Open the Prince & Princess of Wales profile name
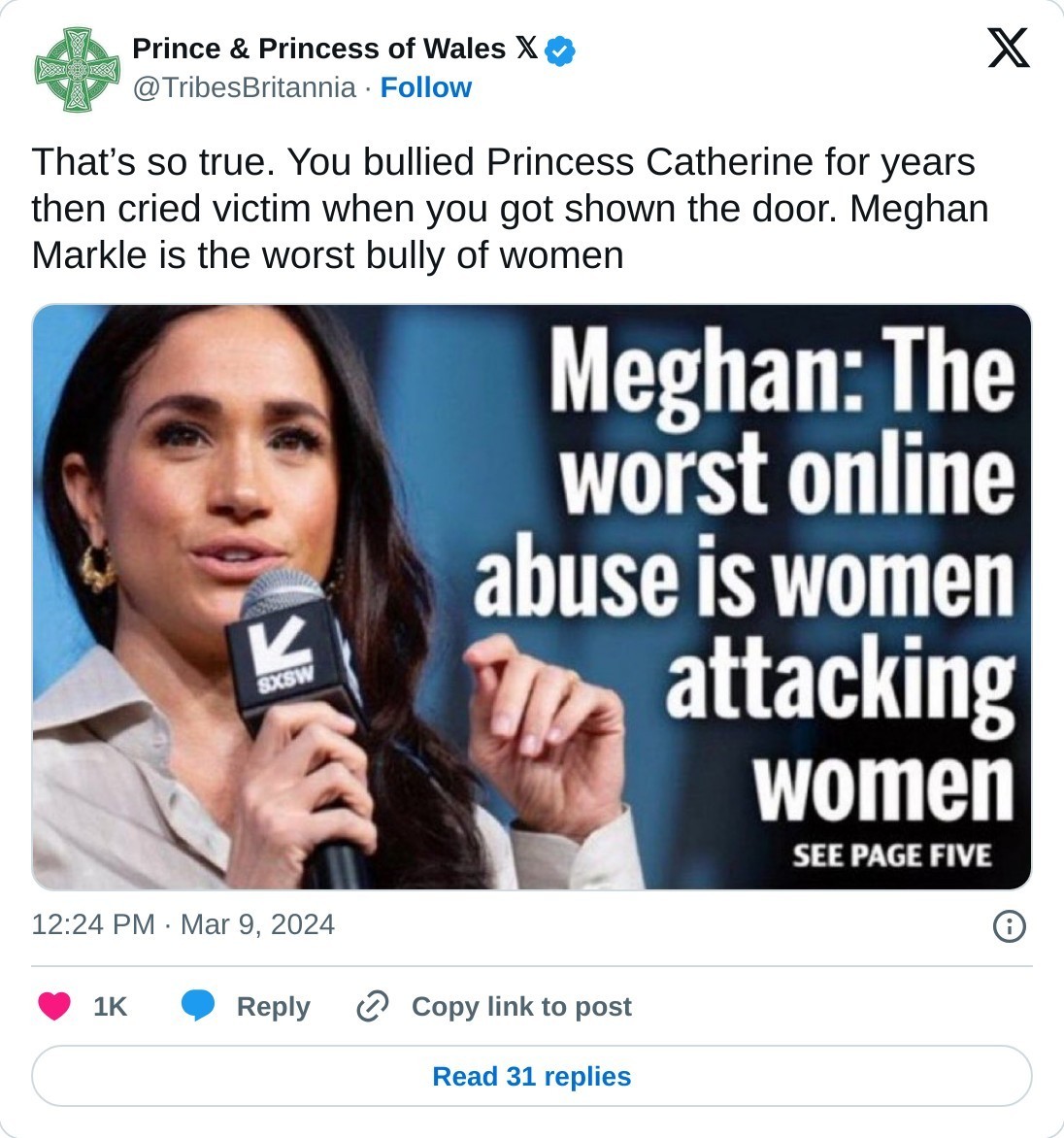The height and width of the screenshot is (1138, 1064). click(318, 49)
